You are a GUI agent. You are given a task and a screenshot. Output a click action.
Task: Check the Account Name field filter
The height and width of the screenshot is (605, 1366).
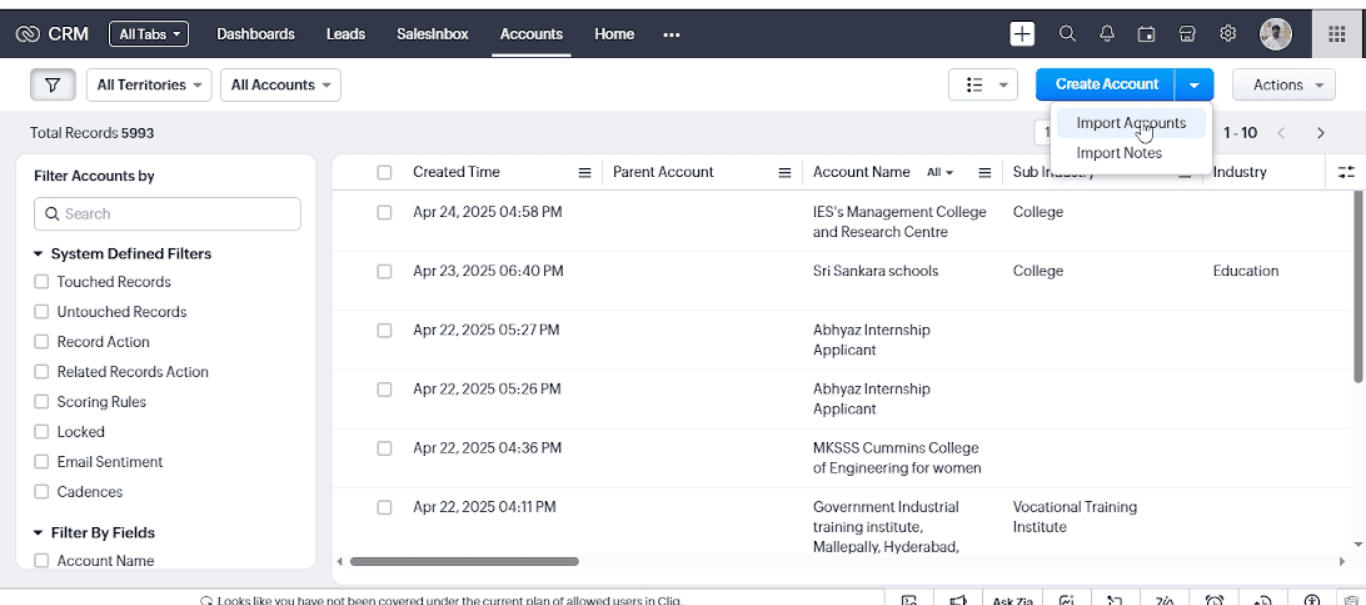pyautogui.click(x=41, y=561)
